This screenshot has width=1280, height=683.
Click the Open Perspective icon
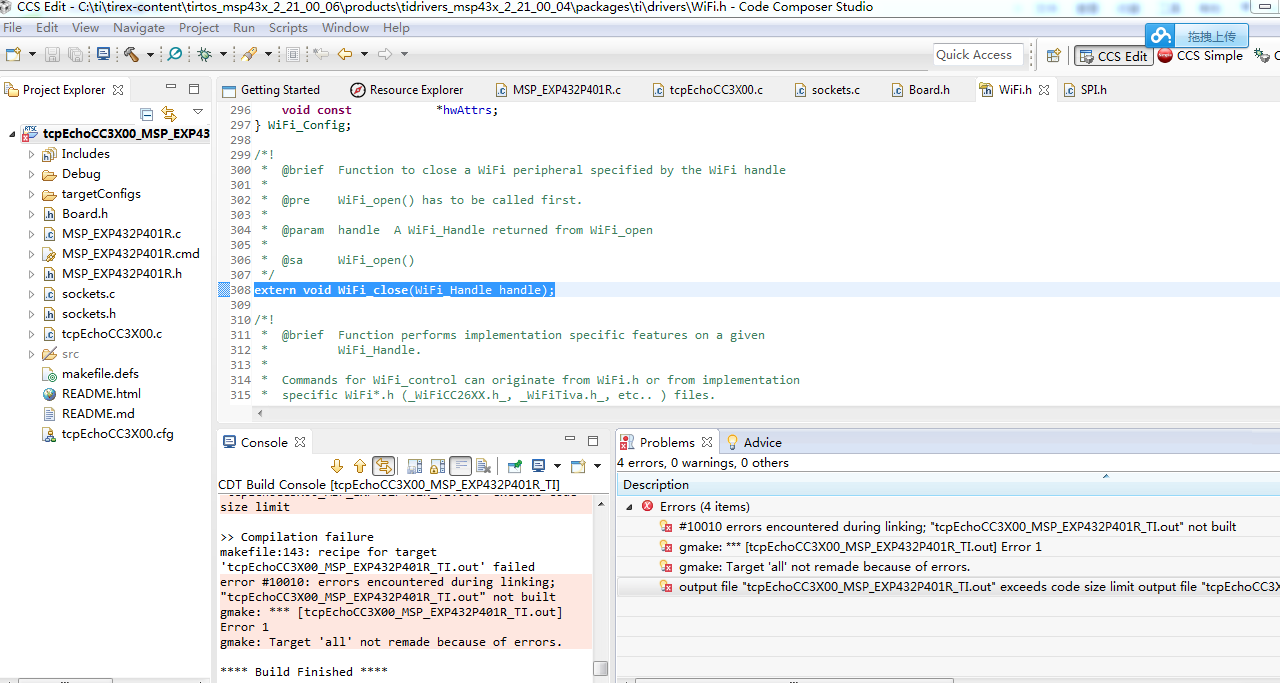point(1053,56)
